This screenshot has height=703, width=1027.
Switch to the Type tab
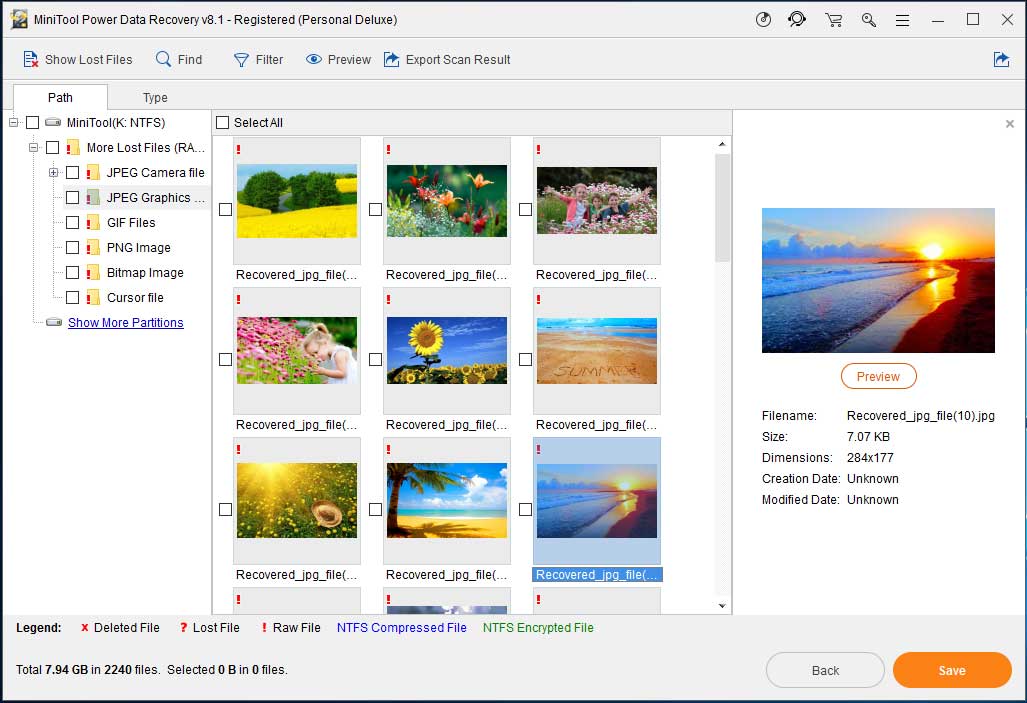(x=155, y=98)
